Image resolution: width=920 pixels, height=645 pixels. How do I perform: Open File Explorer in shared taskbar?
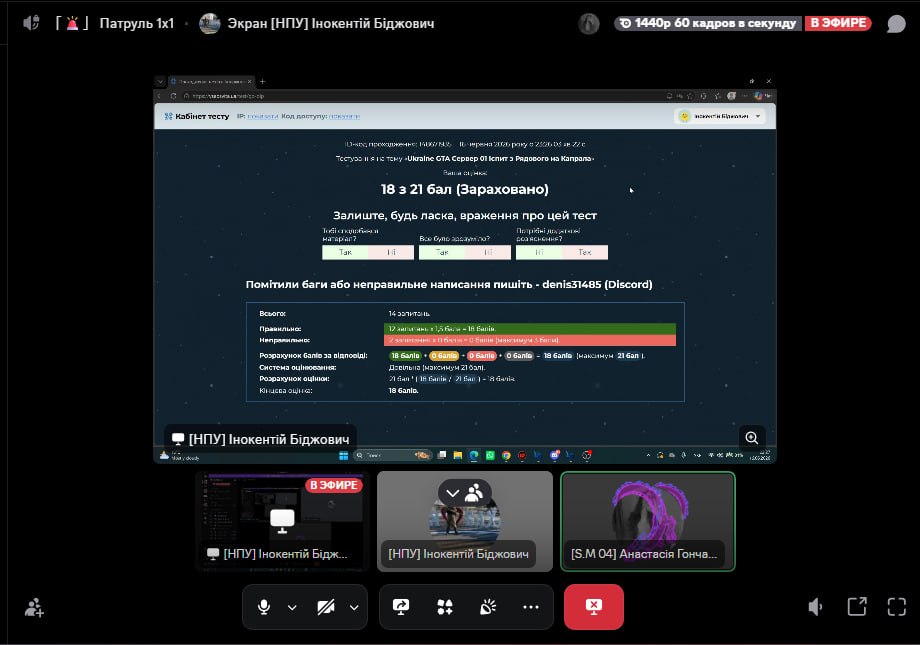[x=458, y=455]
